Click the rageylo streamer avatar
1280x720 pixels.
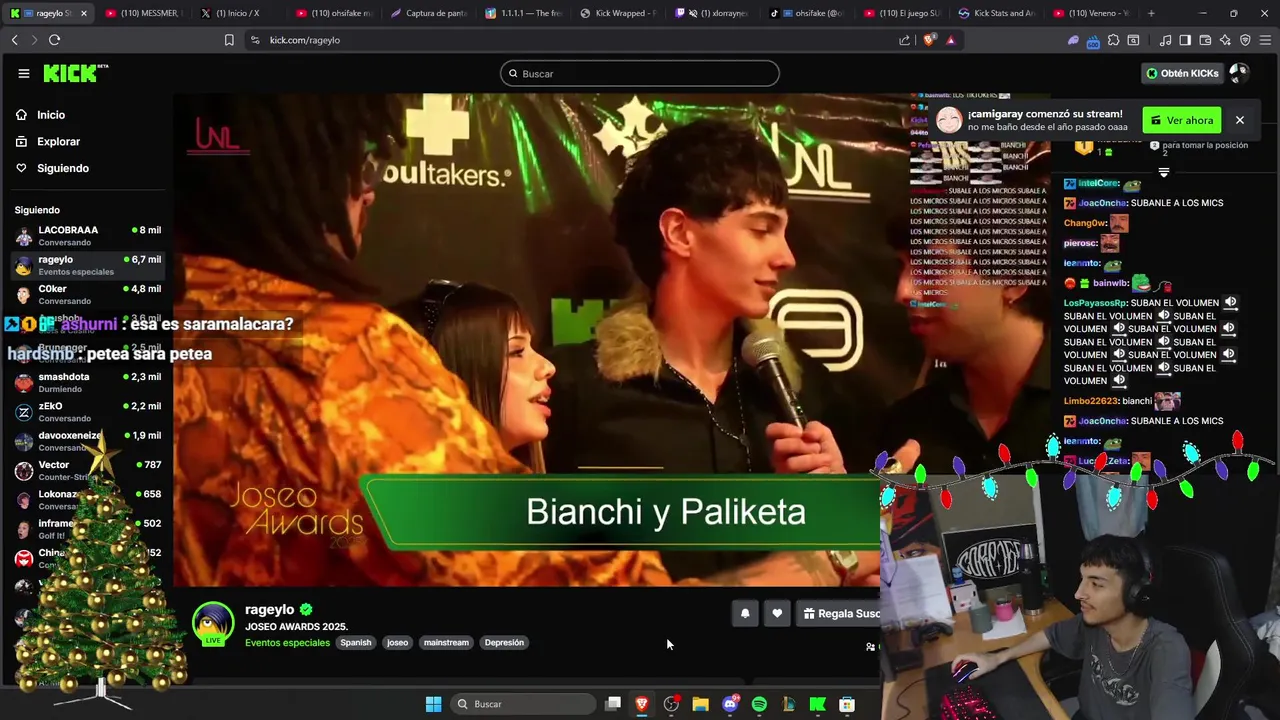[213, 623]
